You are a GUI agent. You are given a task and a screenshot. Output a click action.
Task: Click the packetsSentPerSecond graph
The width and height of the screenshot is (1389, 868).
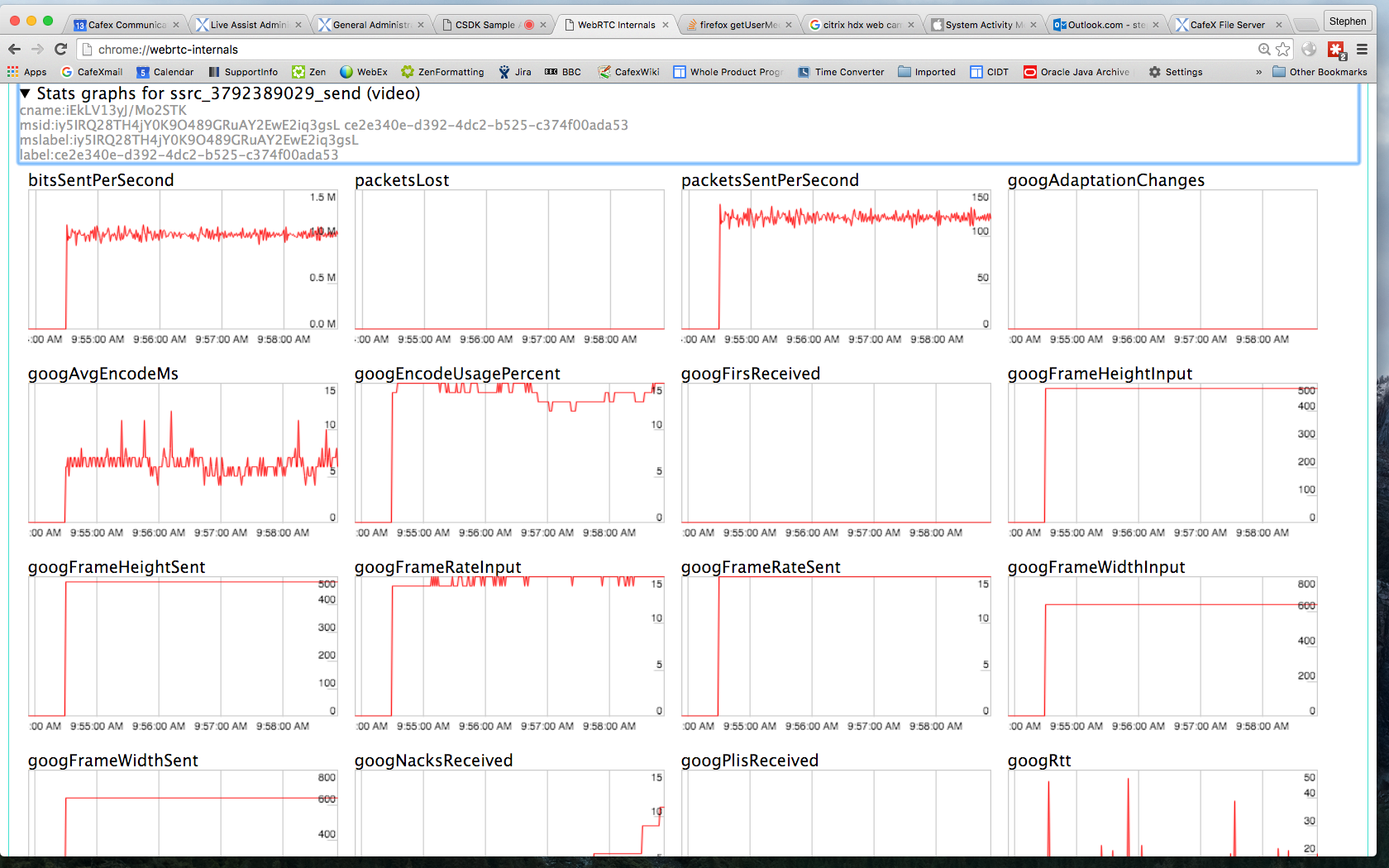[836, 260]
